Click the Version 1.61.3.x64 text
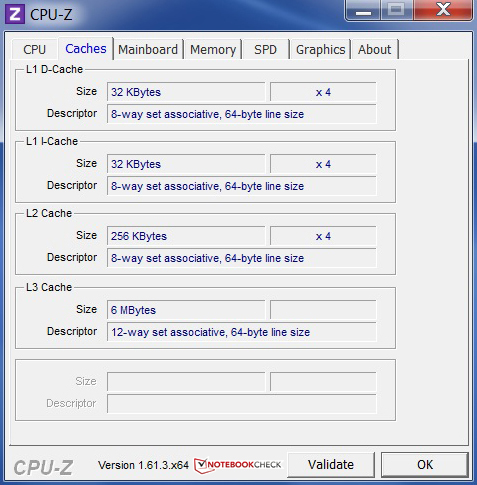This screenshot has height=485, width=477. click(x=143, y=465)
